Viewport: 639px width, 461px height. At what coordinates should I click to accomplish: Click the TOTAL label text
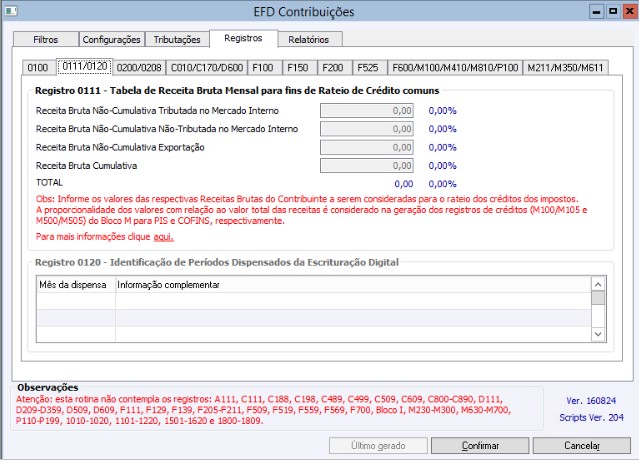pyautogui.click(x=49, y=183)
